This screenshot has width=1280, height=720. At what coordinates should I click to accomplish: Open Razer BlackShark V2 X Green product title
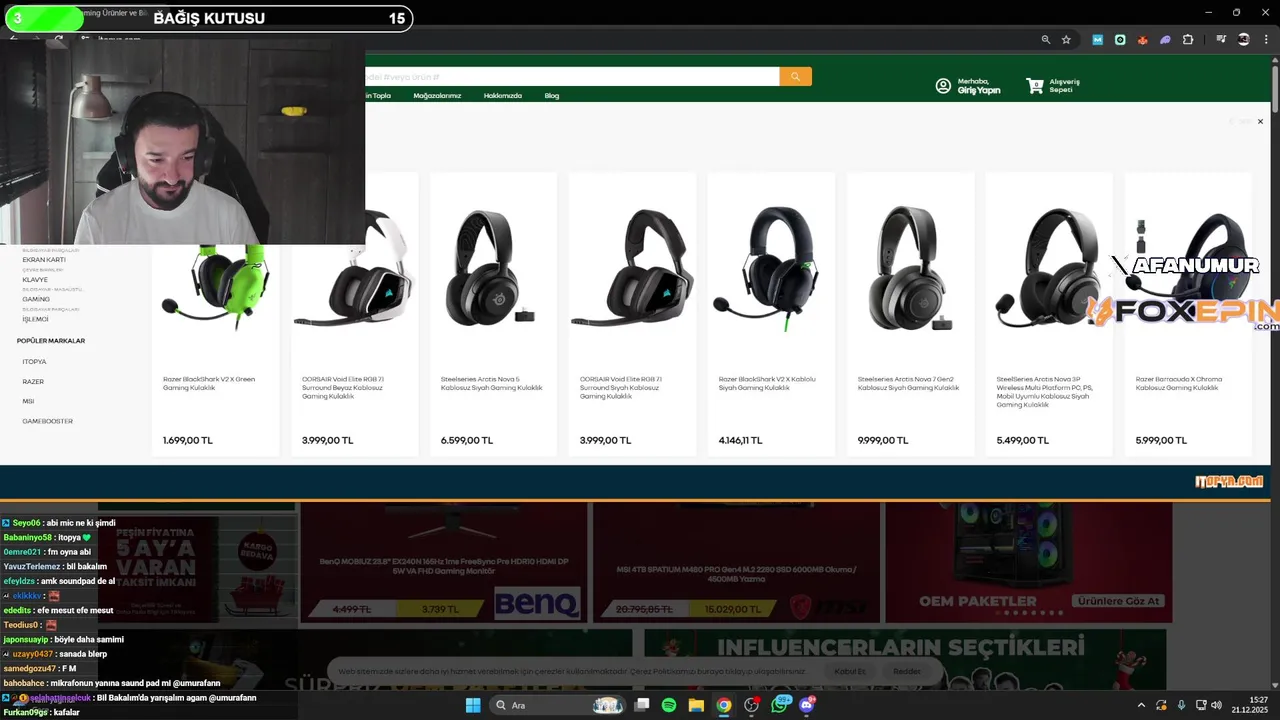tap(209, 383)
